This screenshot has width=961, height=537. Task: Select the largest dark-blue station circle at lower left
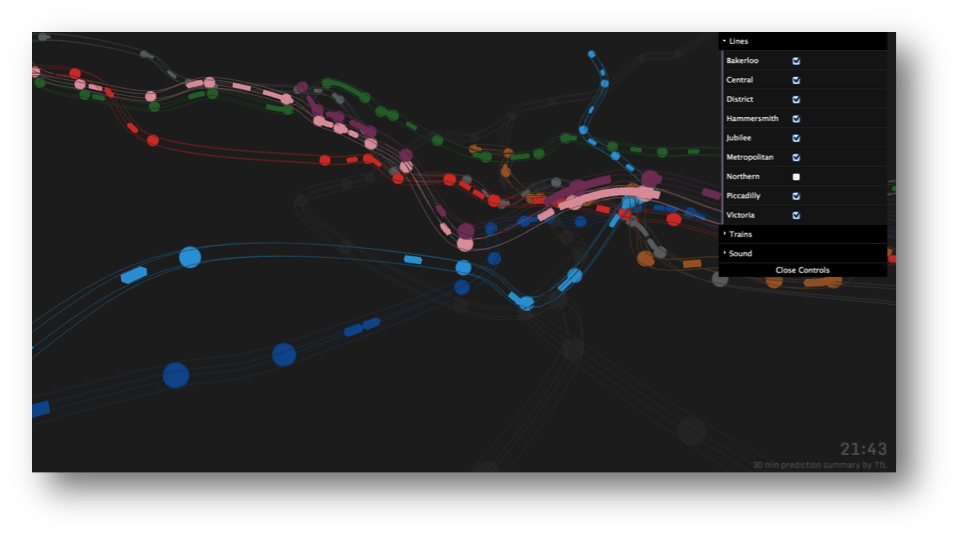[x=176, y=375]
